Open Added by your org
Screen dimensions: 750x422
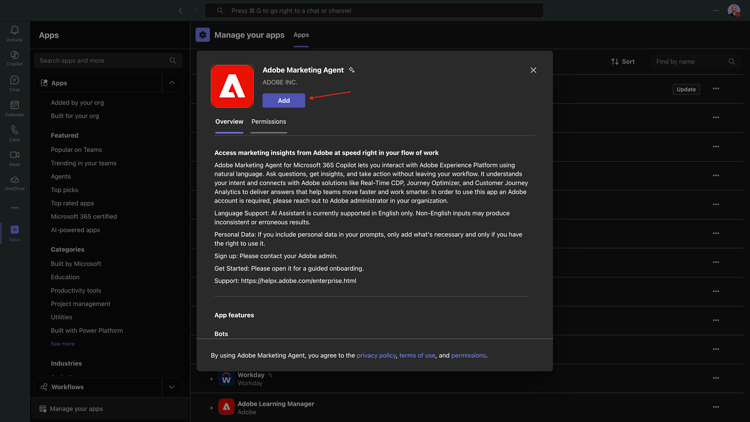(77, 102)
